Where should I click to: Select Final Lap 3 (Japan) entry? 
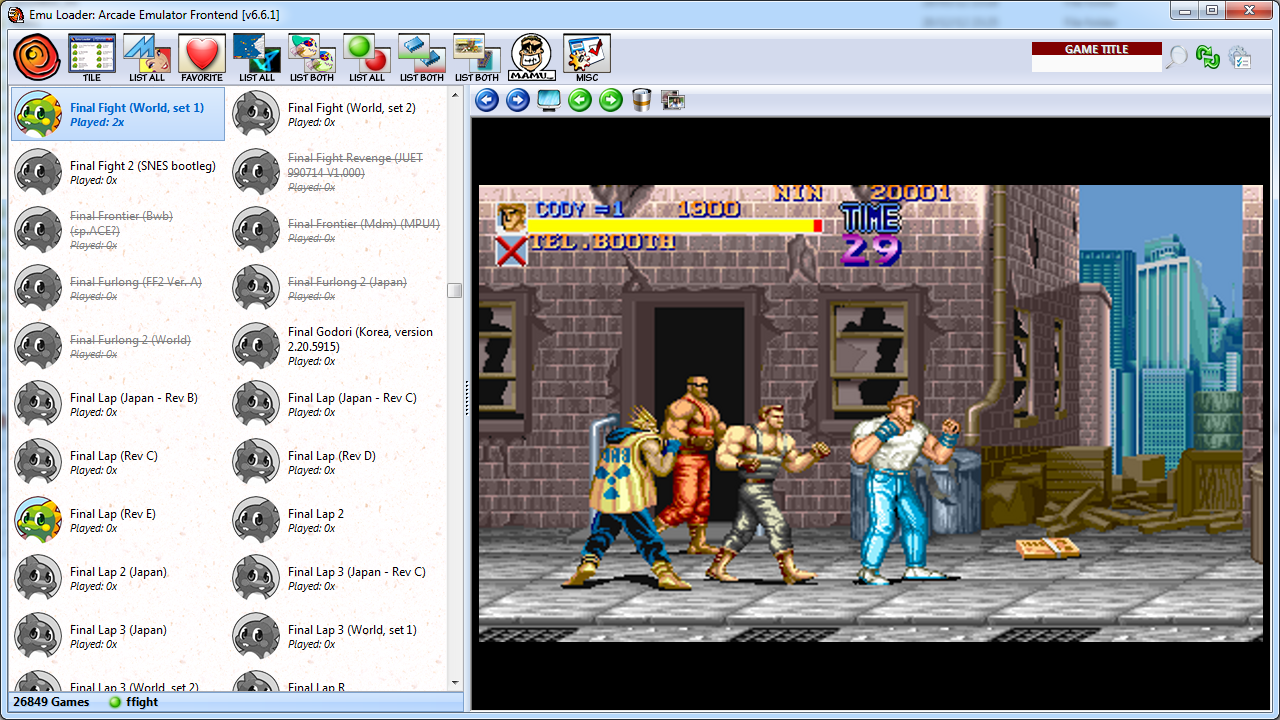tap(118, 636)
